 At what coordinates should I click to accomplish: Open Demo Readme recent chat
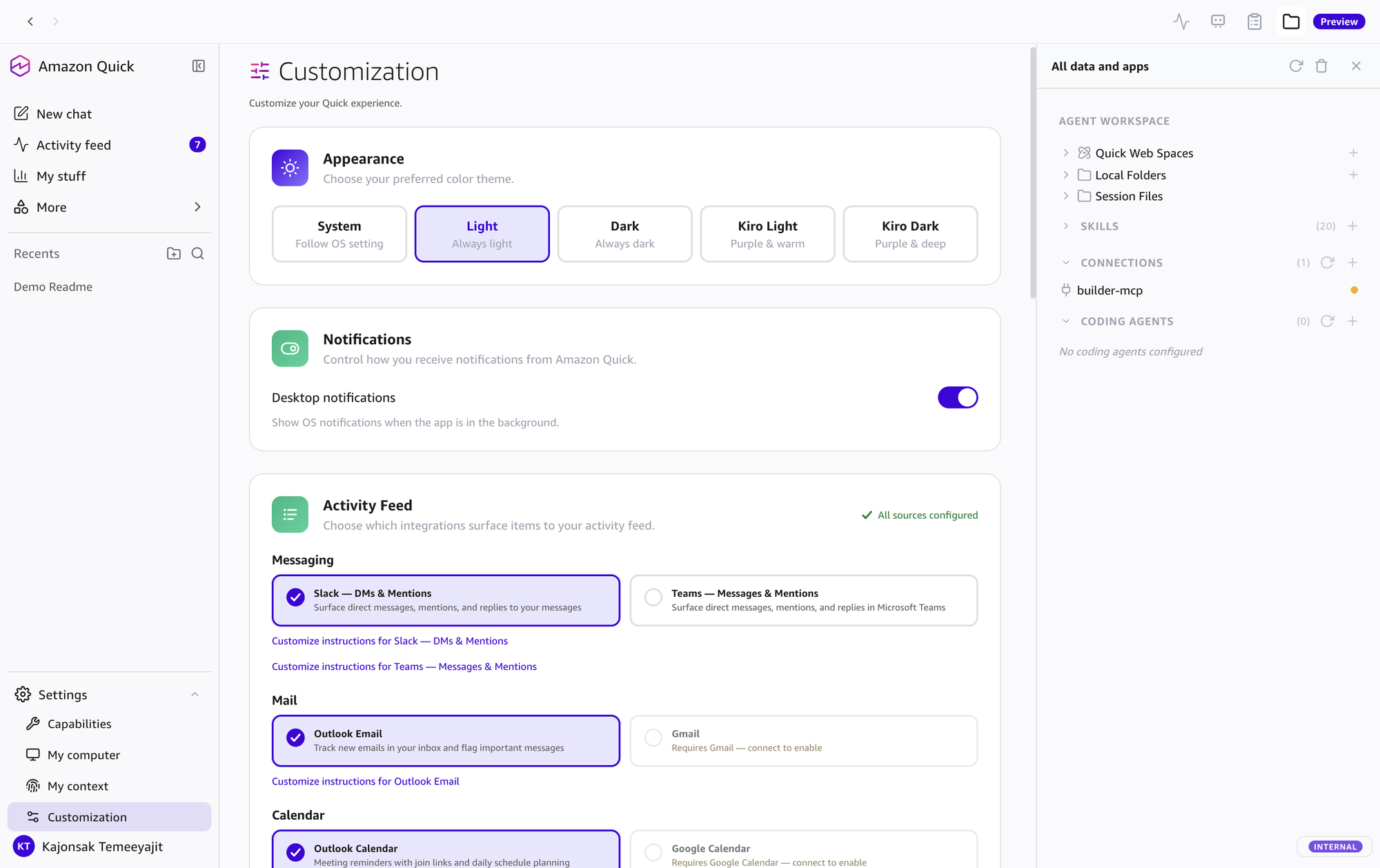click(x=53, y=287)
